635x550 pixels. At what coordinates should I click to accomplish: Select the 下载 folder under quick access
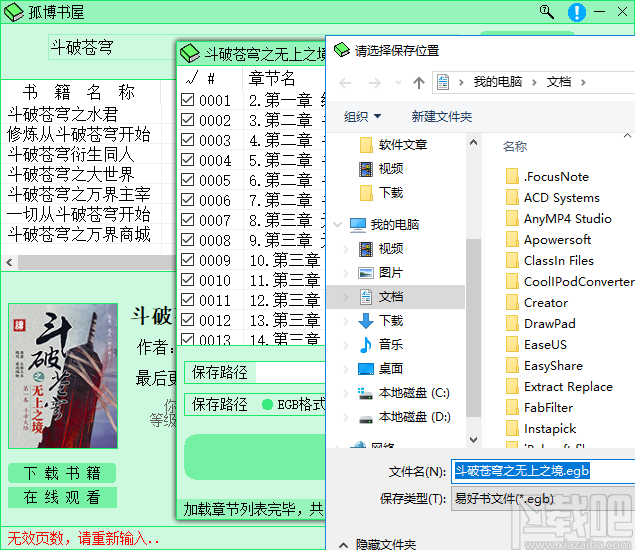pyautogui.click(x=381, y=193)
